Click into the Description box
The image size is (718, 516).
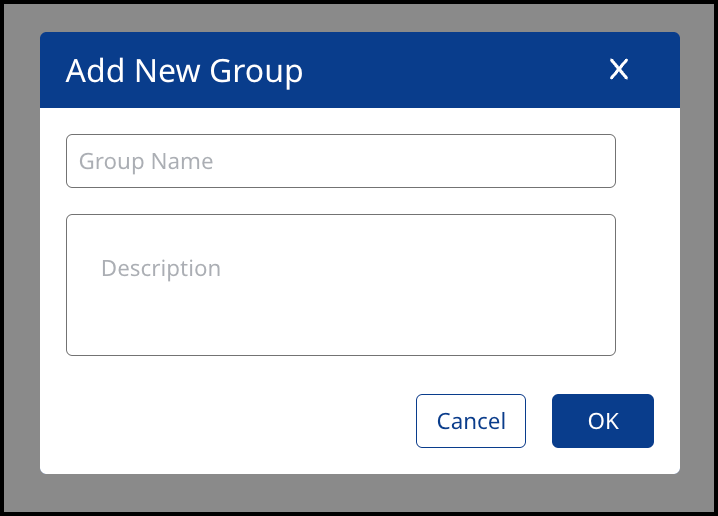click(340, 285)
